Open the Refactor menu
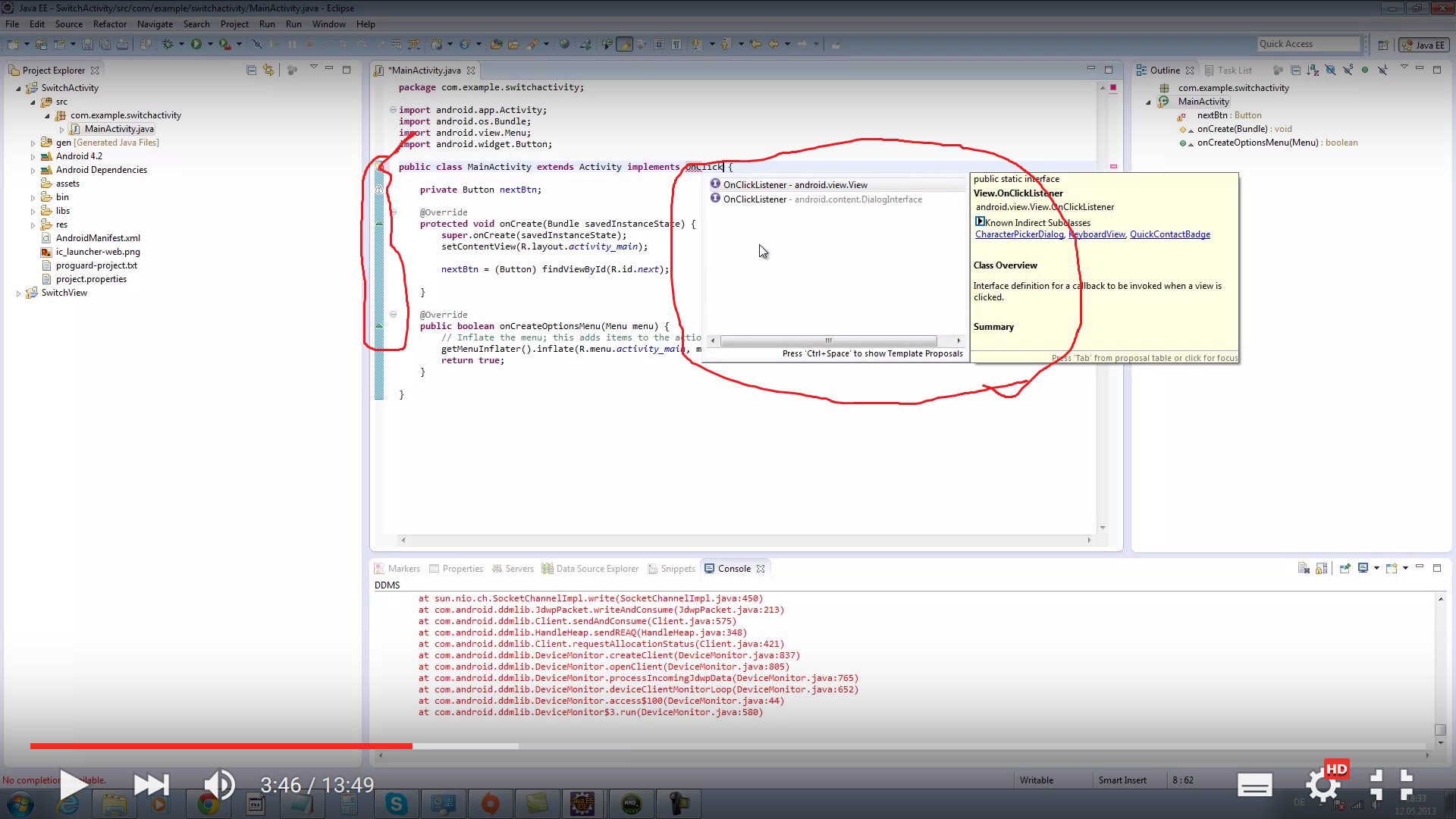 tap(110, 24)
